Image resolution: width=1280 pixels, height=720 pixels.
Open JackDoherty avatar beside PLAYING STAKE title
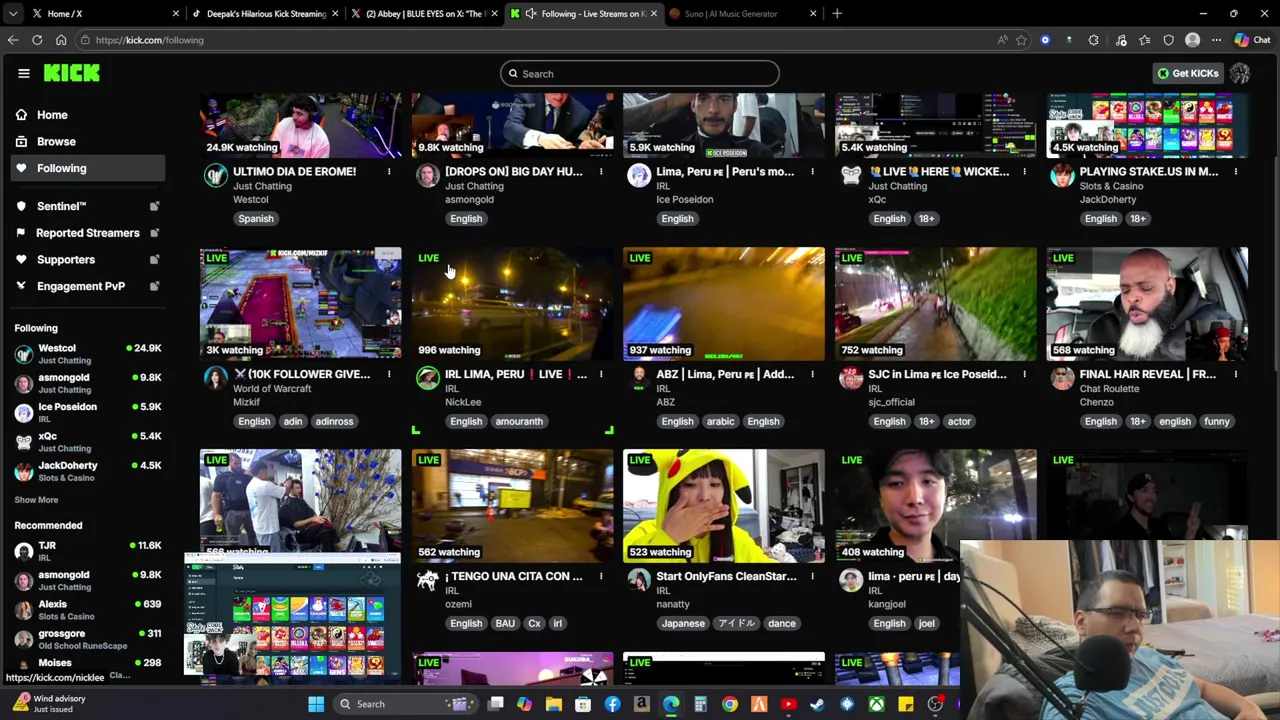pos(1062,177)
